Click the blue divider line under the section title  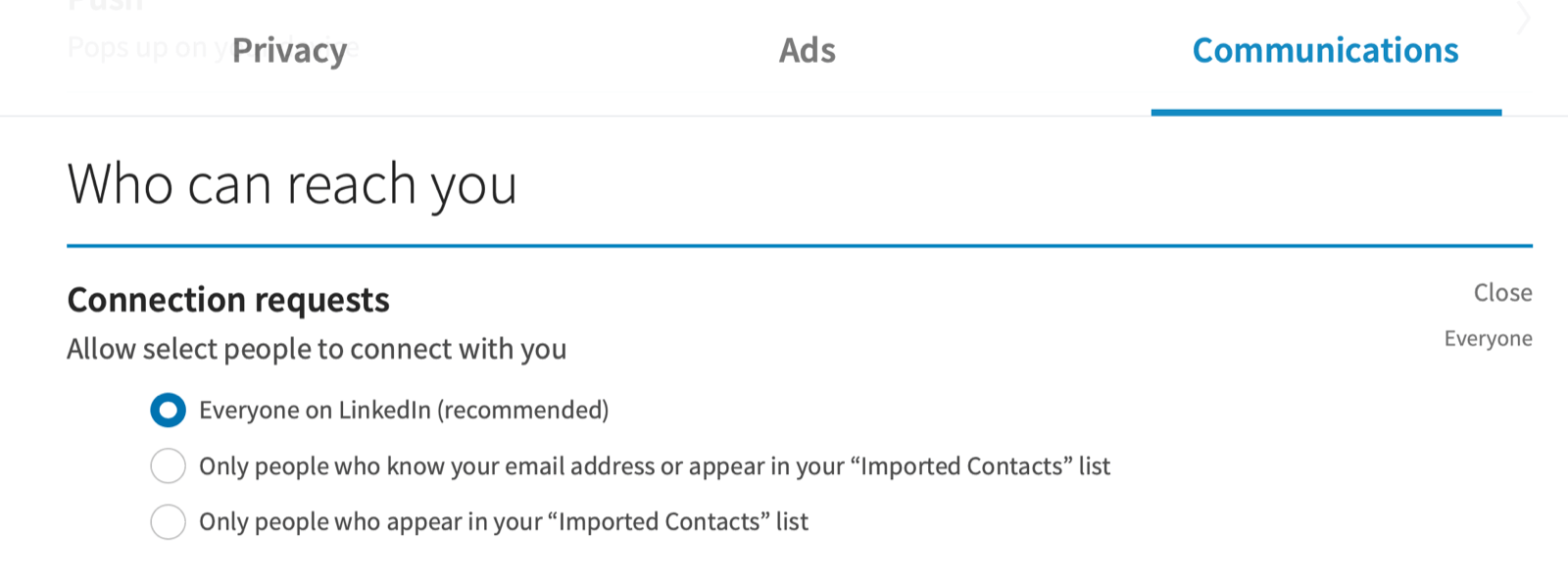[x=799, y=245]
